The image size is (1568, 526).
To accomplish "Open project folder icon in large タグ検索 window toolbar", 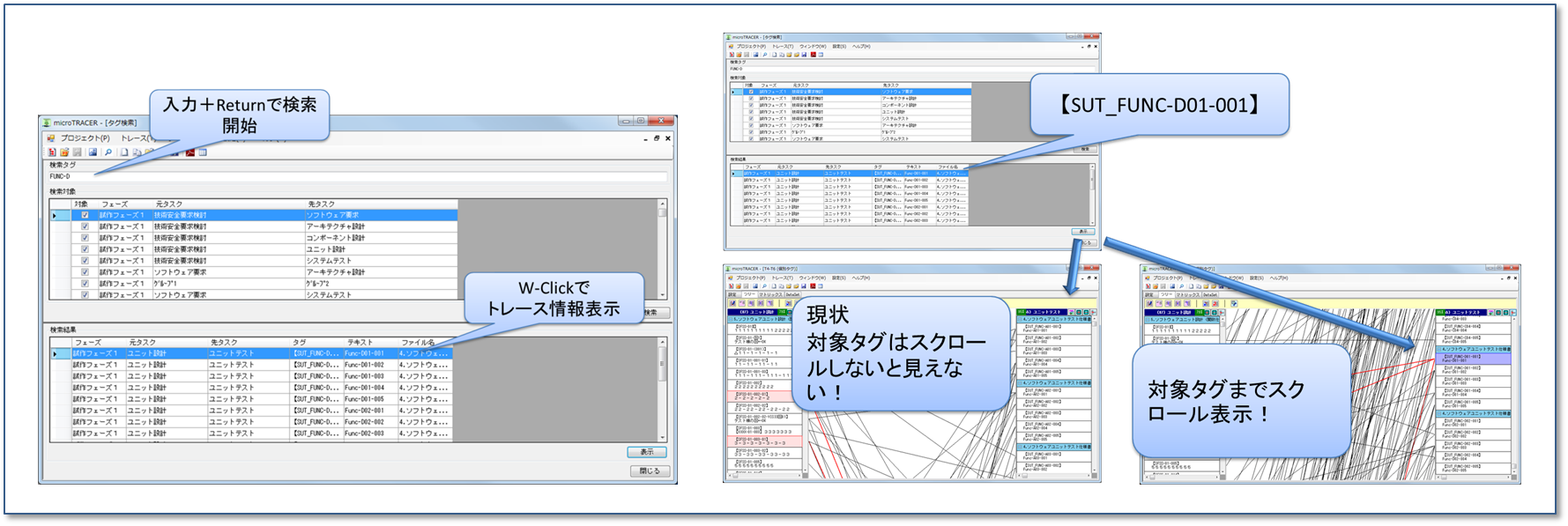I will coord(64,152).
